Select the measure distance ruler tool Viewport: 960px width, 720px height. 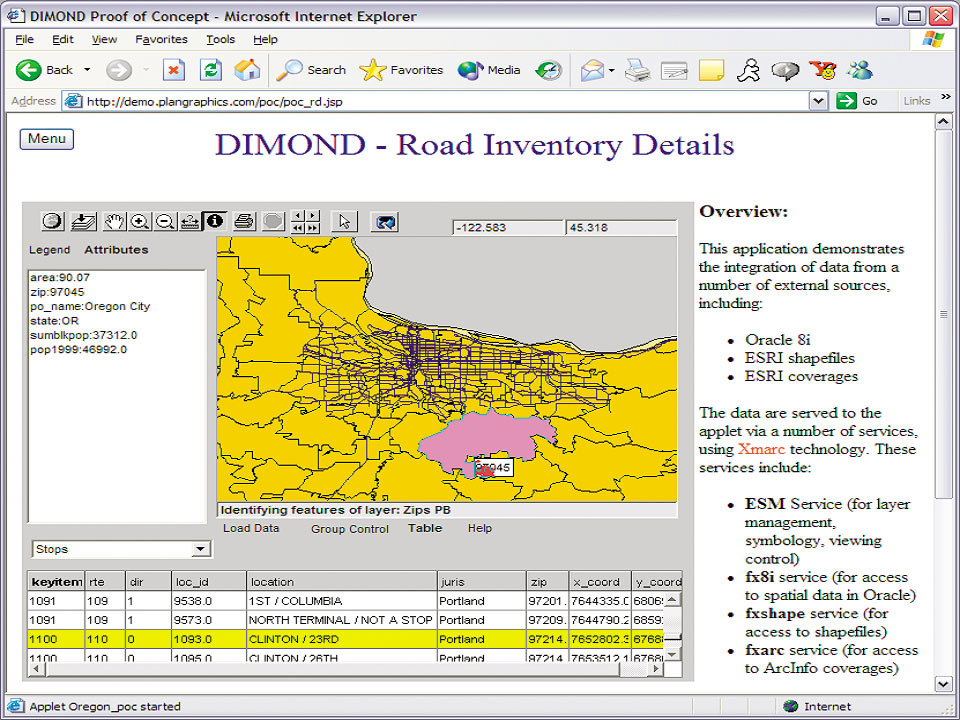[x=190, y=221]
